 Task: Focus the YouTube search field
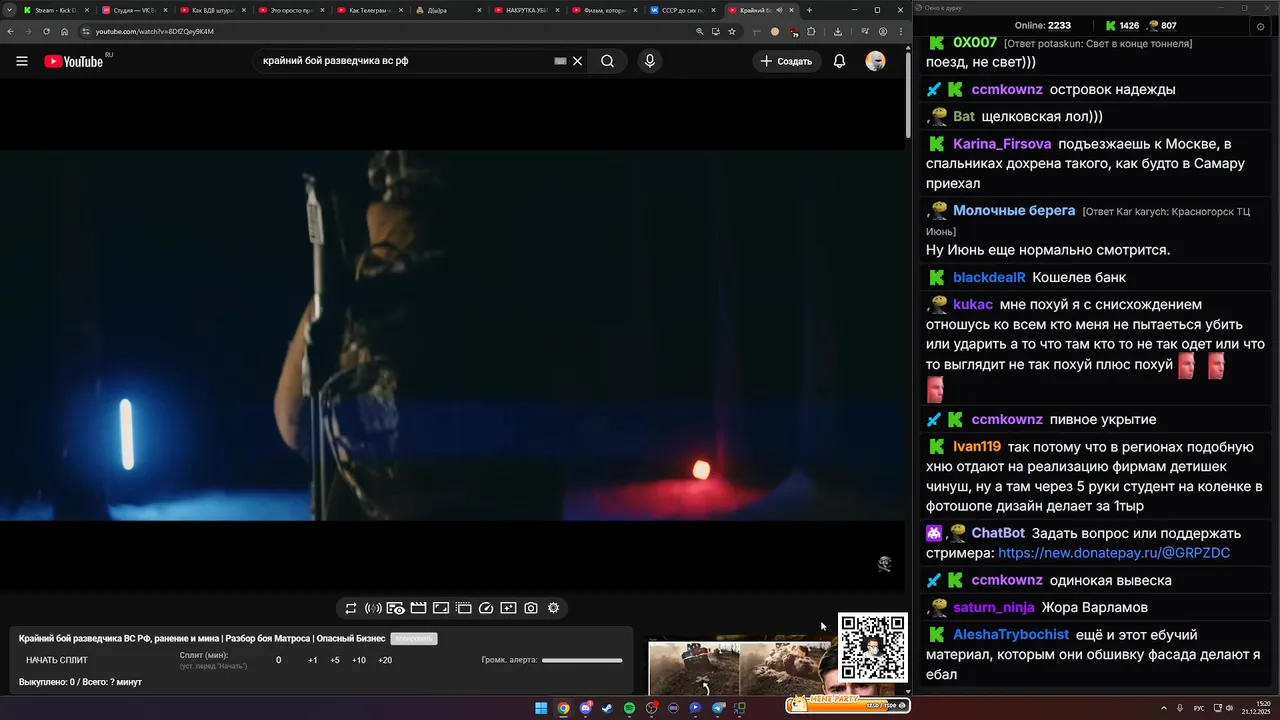pyautogui.click(x=405, y=61)
